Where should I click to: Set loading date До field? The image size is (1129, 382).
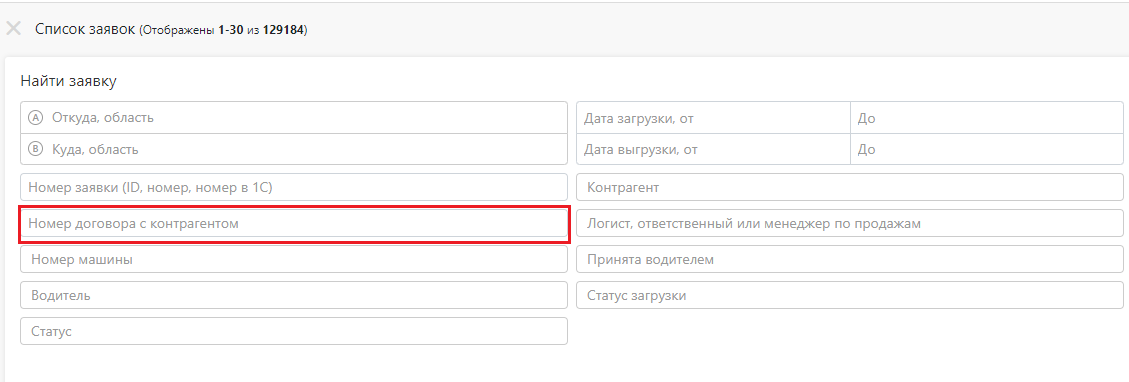pyautogui.click(x=986, y=117)
